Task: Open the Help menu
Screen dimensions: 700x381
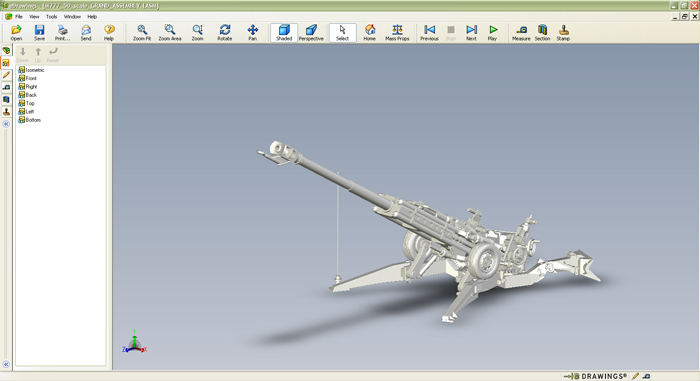Action: click(92, 17)
